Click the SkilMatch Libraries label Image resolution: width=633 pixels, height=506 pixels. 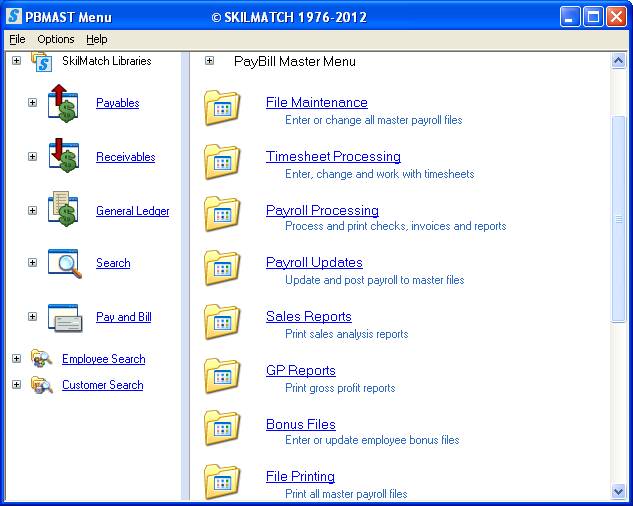[107, 61]
